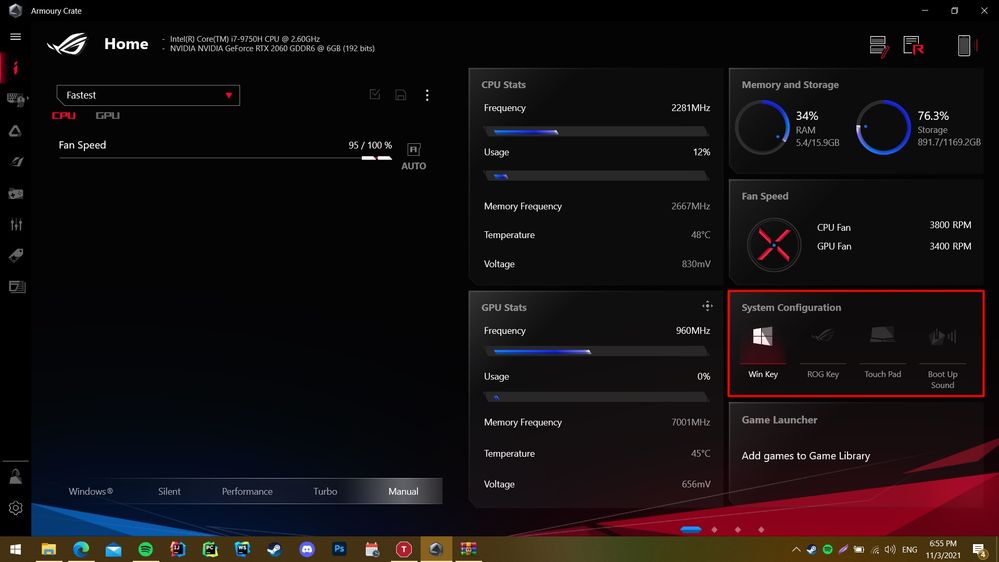
Task: Click the move icon on GPU Stats
Action: (x=707, y=306)
